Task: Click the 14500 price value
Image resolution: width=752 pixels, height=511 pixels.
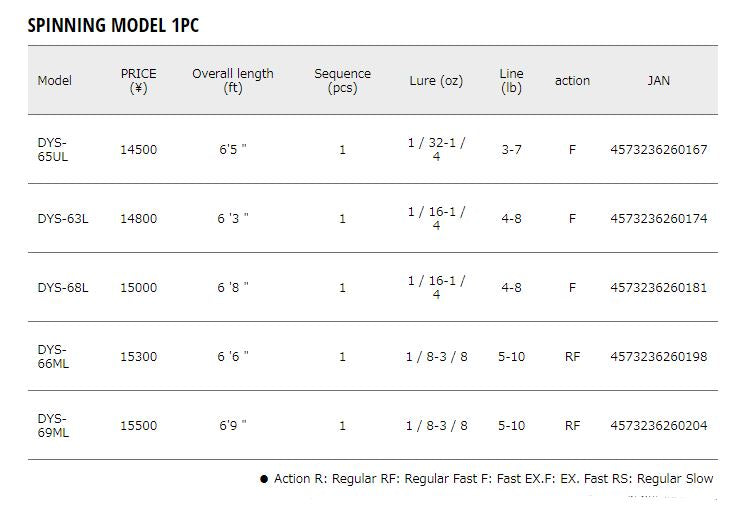Action: [x=138, y=150]
